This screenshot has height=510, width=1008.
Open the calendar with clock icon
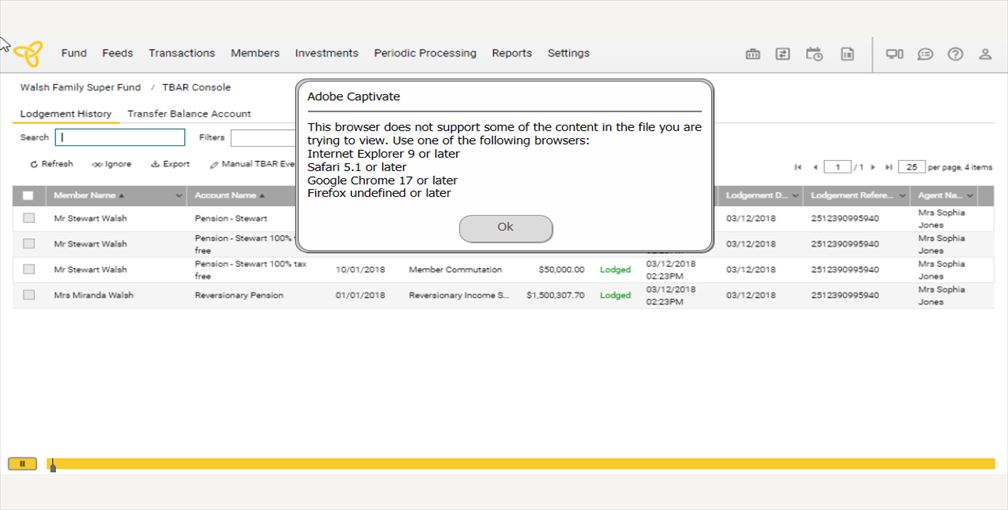click(814, 54)
